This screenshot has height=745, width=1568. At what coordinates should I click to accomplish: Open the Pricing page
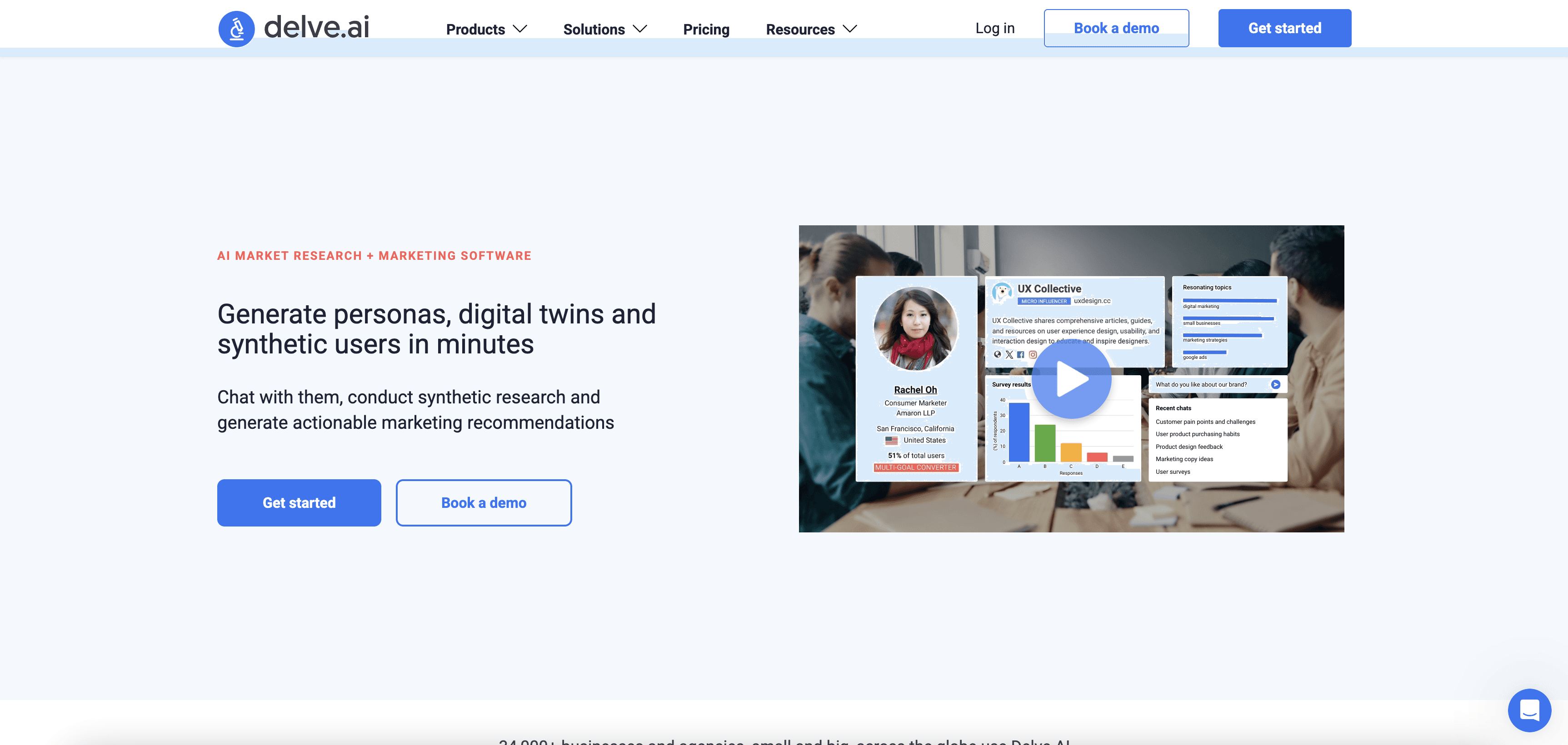pyautogui.click(x=706, y=29)
